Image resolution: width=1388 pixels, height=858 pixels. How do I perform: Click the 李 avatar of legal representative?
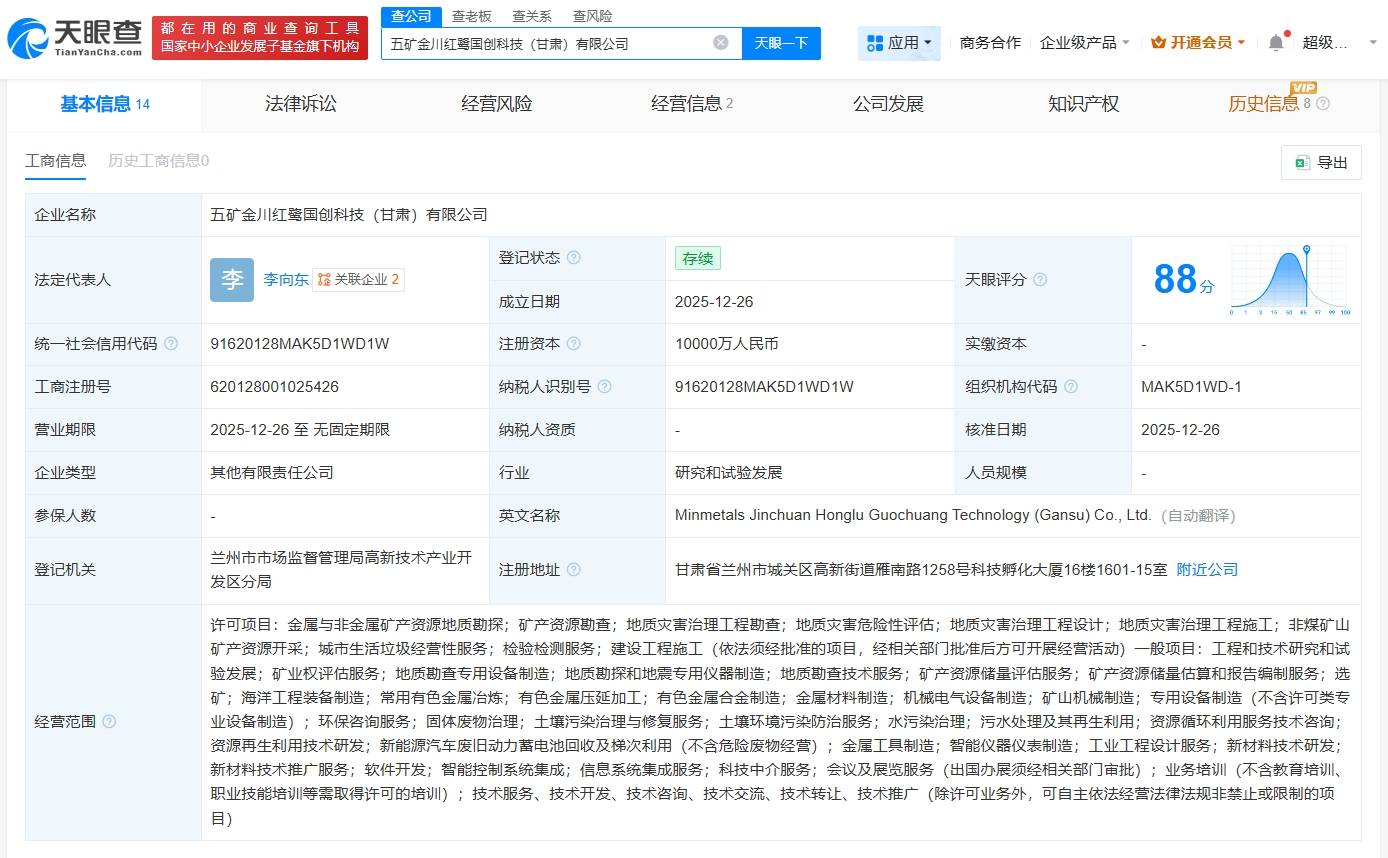click(x=232, y=280)
